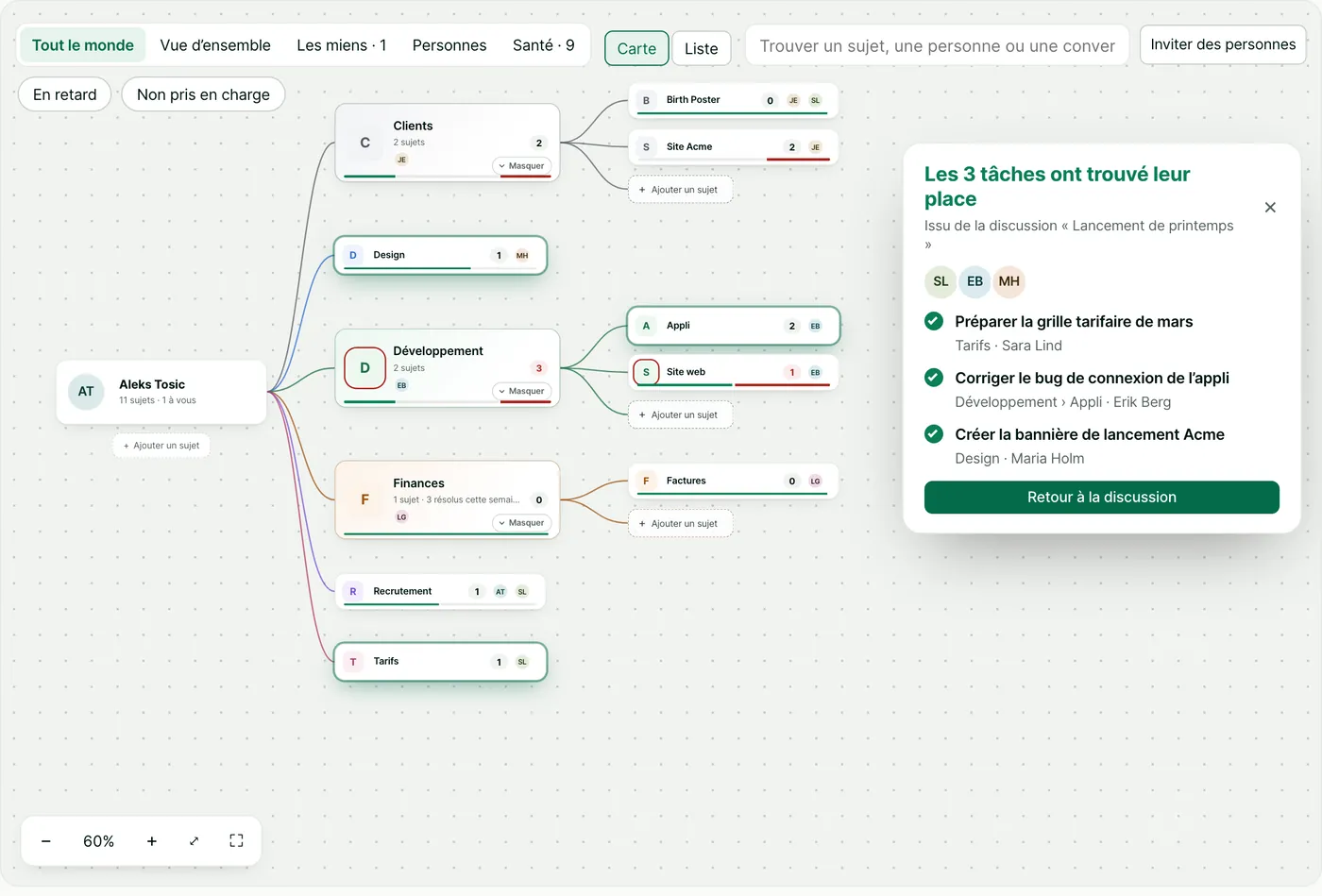Click the SL avatar in the notification panel
Viewport: 1322px width, 896px height.
941,281
